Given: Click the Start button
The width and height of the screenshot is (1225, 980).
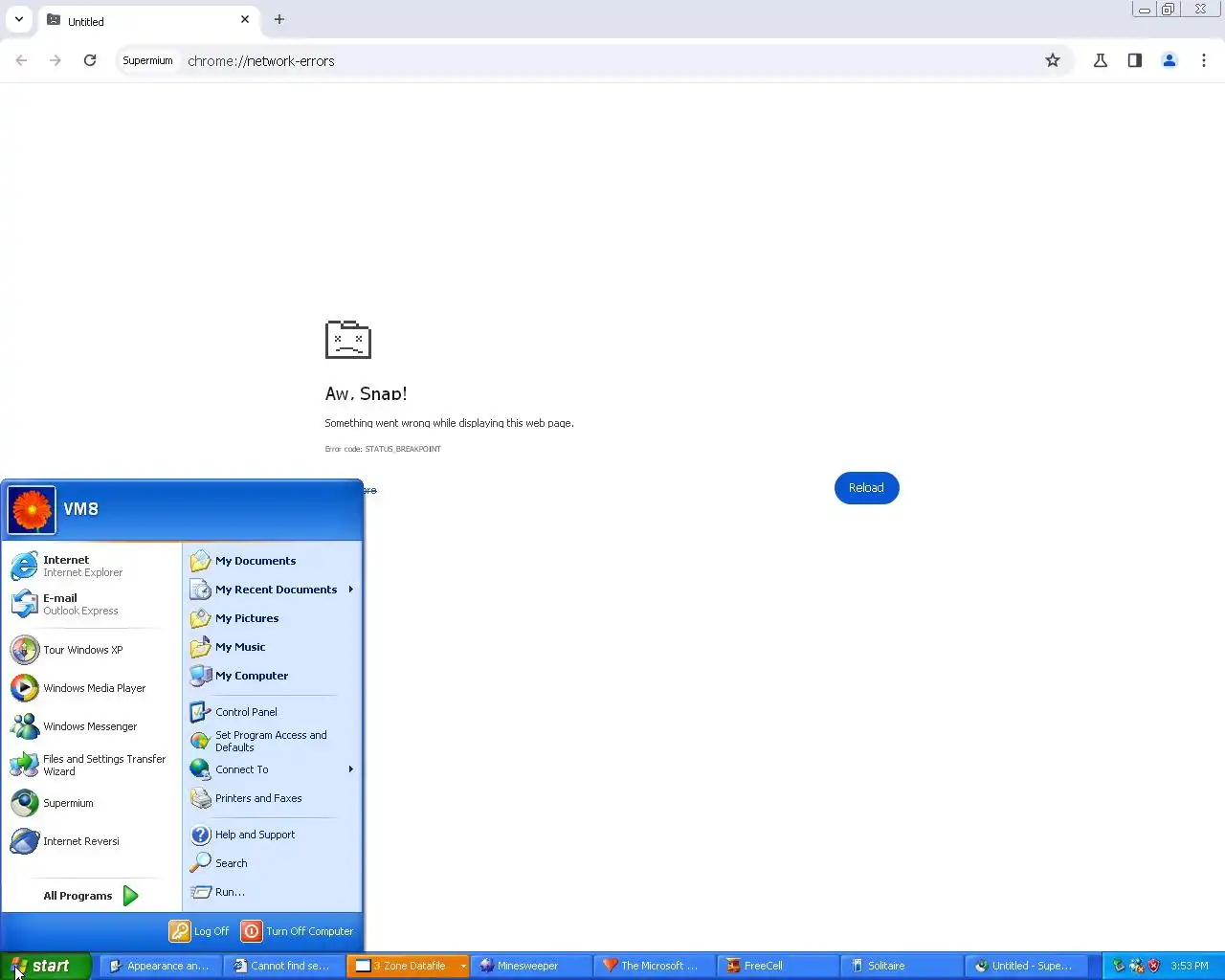Looking at the screenshot, I should (x=45, y=966).
